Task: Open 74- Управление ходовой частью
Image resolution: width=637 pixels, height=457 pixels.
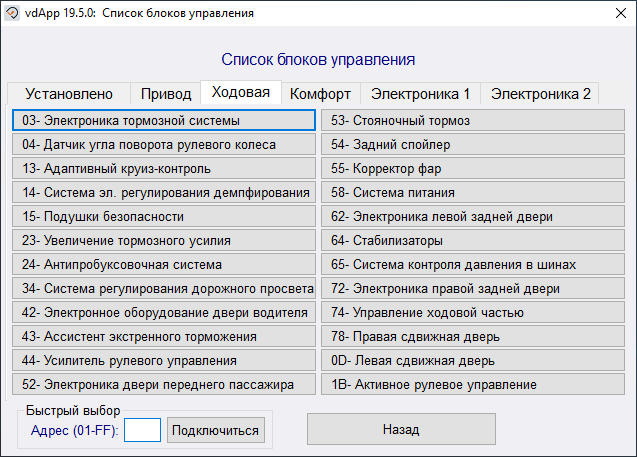Action: point(474,312)
